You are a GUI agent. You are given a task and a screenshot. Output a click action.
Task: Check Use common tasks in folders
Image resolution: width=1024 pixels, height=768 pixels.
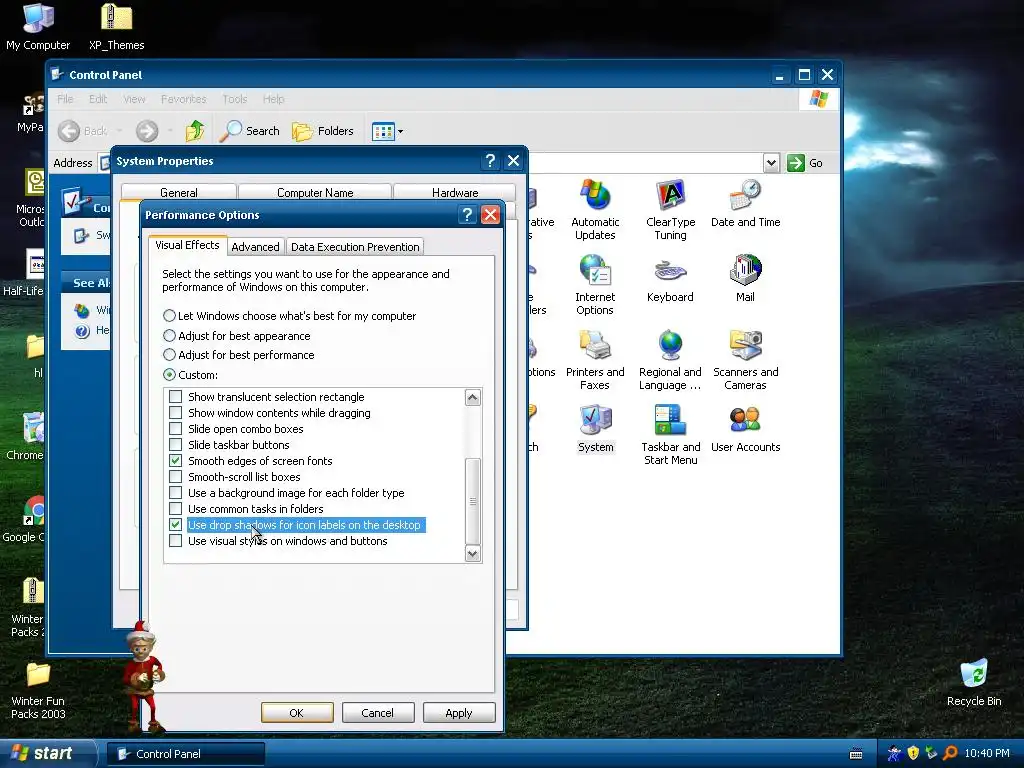pos(176,509)
